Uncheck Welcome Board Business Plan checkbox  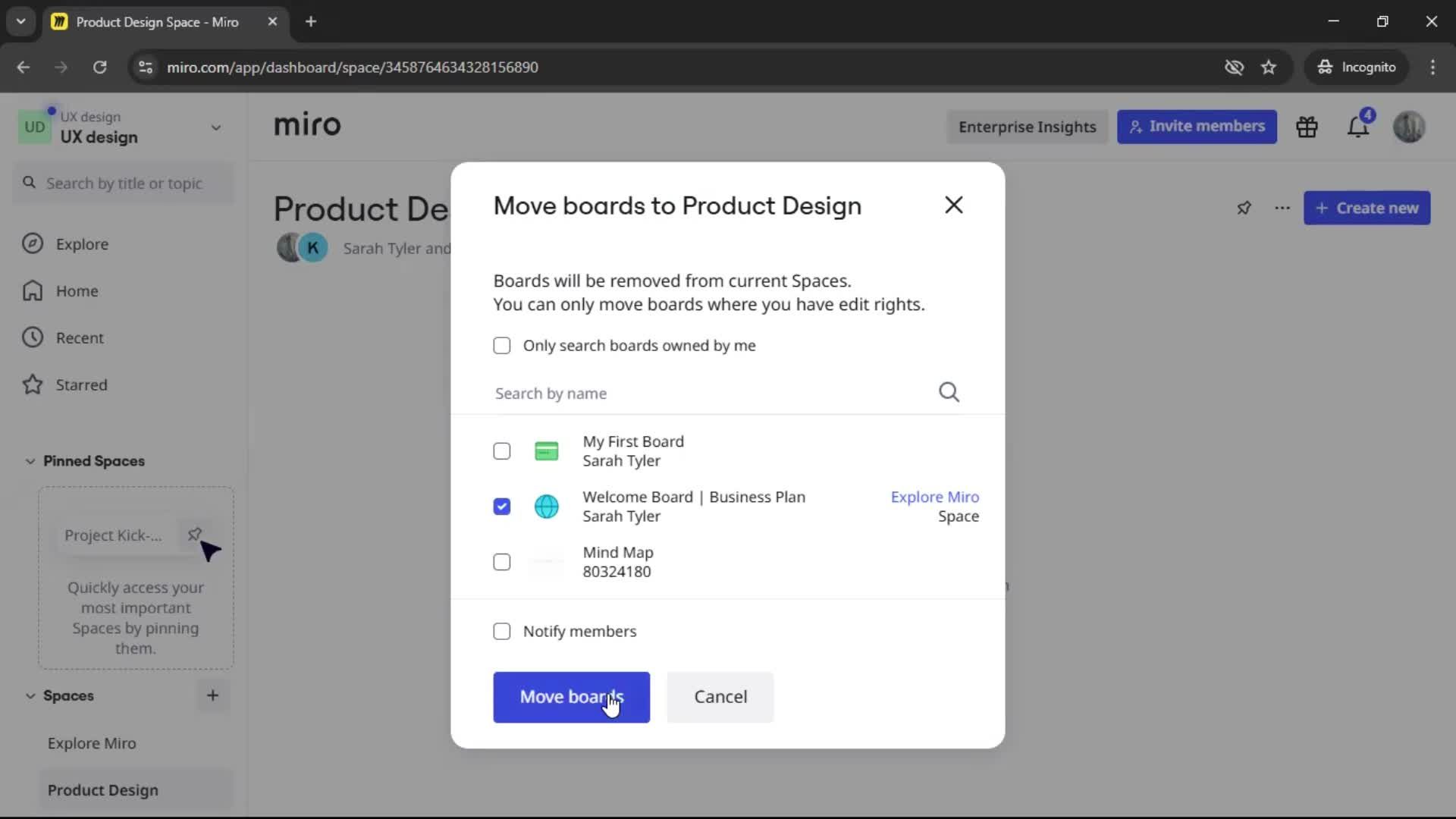(501, 507)
